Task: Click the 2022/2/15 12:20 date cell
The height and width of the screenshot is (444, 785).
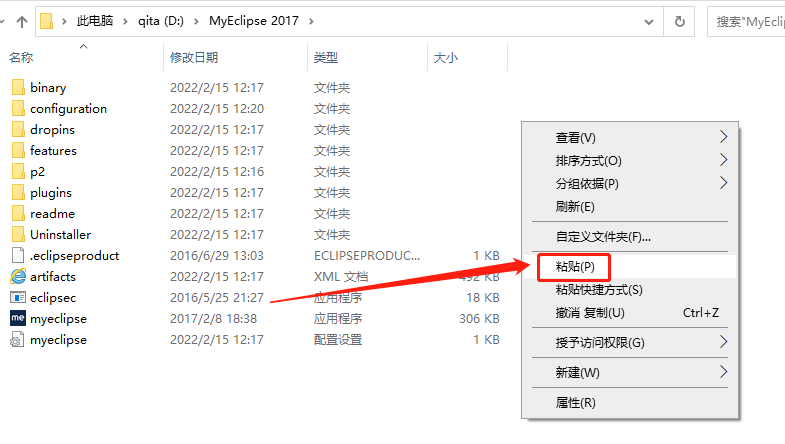Action: (217, 109)
